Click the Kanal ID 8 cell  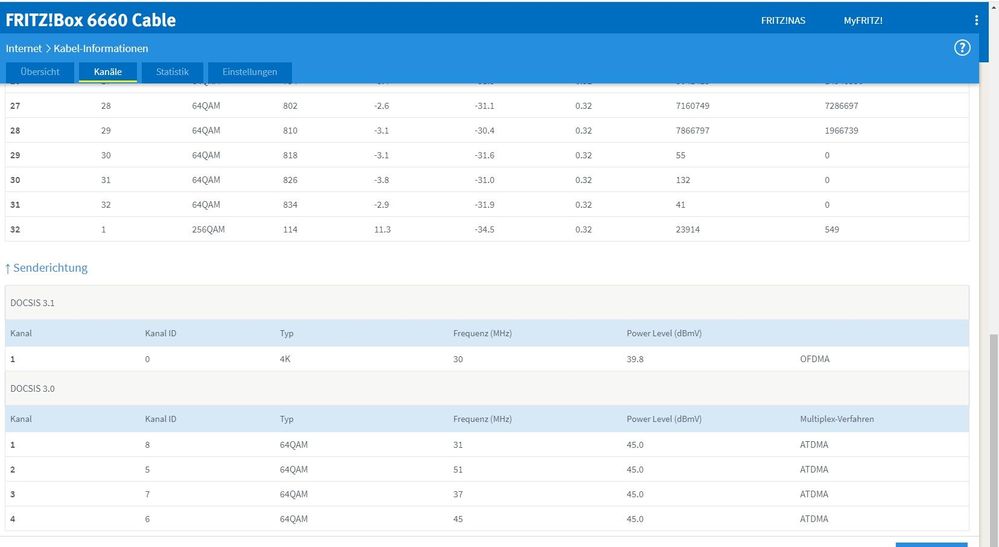pyautogui.click(x=147, y=445)
